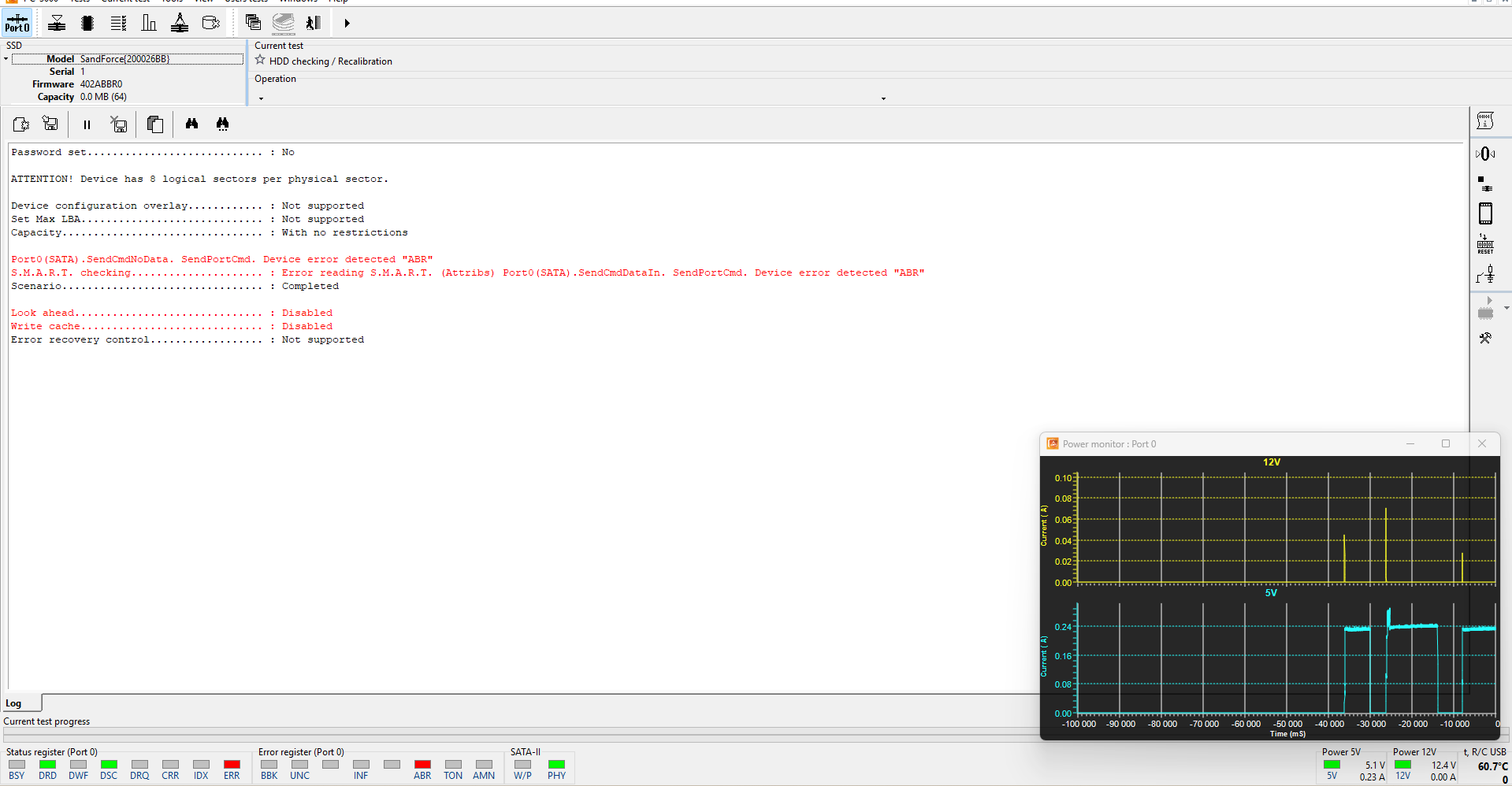Click the compass-and-platters toolbar icon
Viewport: 1512px width, 786px height.
pos(180,23)
